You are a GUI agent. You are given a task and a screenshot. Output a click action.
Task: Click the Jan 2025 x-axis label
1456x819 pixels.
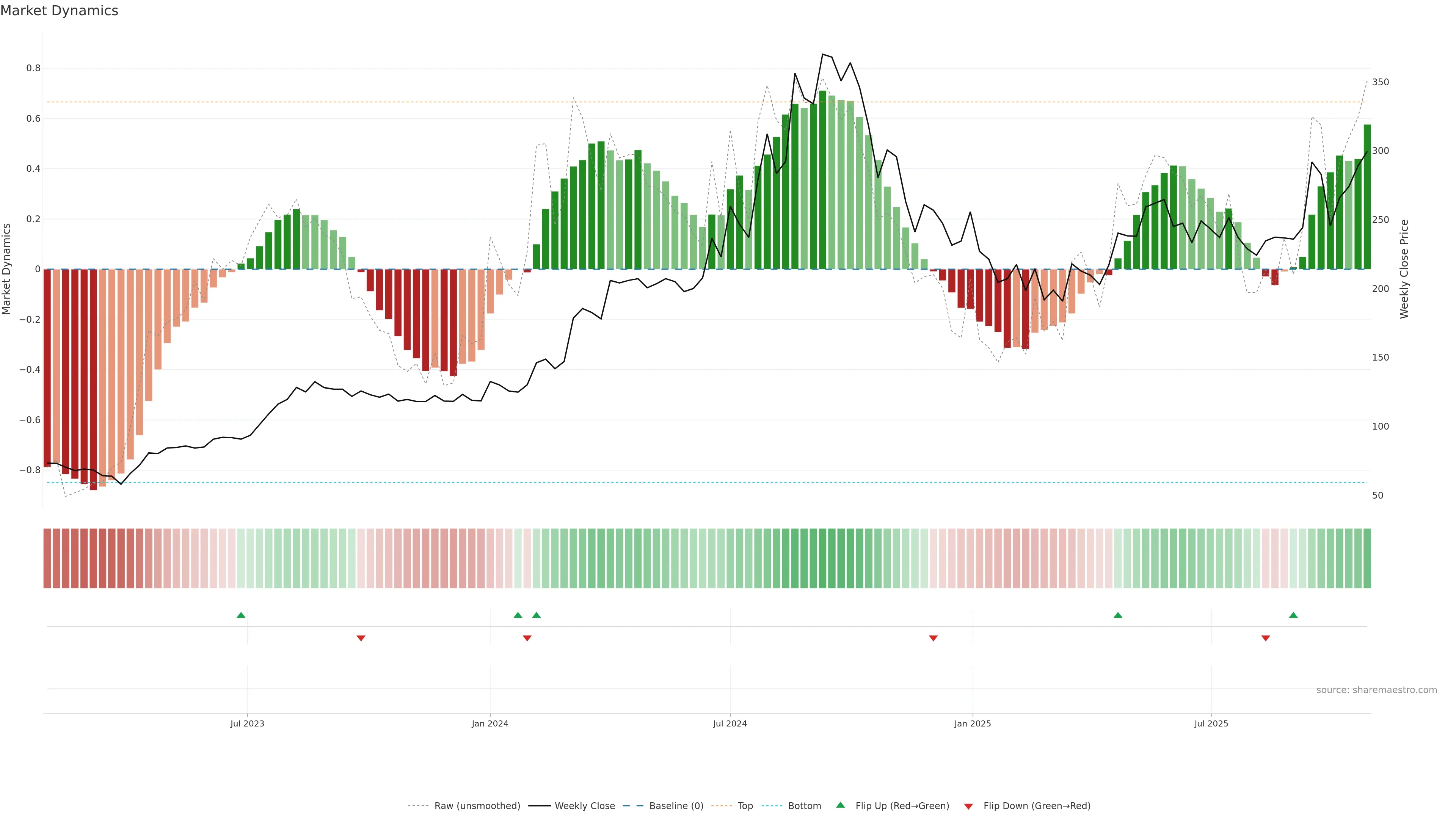(x=972, y=723)
